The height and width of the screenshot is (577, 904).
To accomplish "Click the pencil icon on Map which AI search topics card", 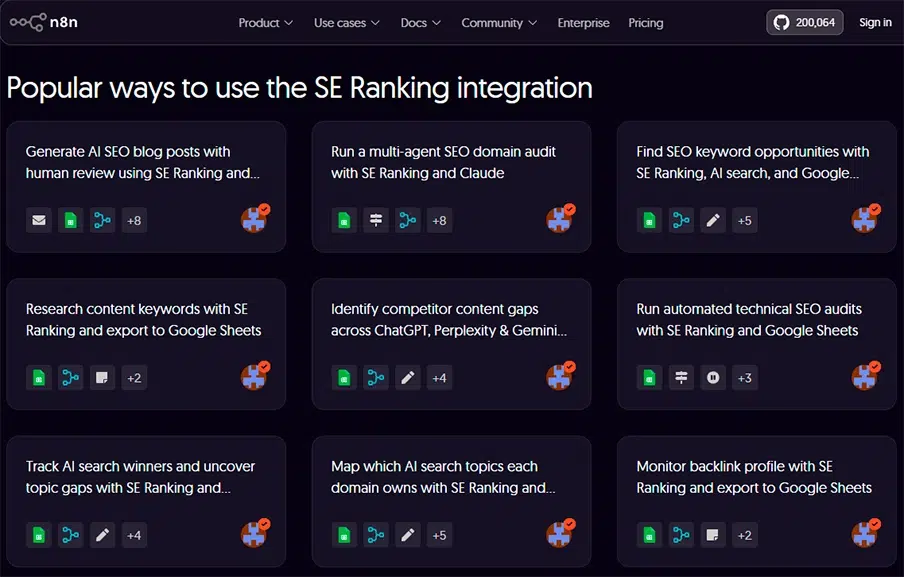I will [x=408, y=535].
